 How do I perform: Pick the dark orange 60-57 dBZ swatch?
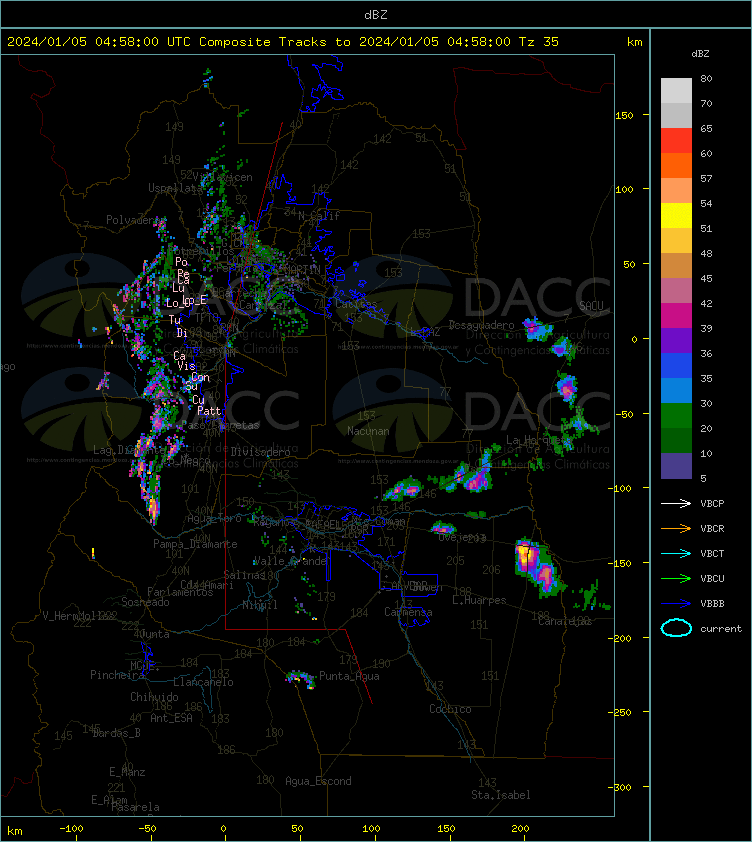click(x=676, y=165)
